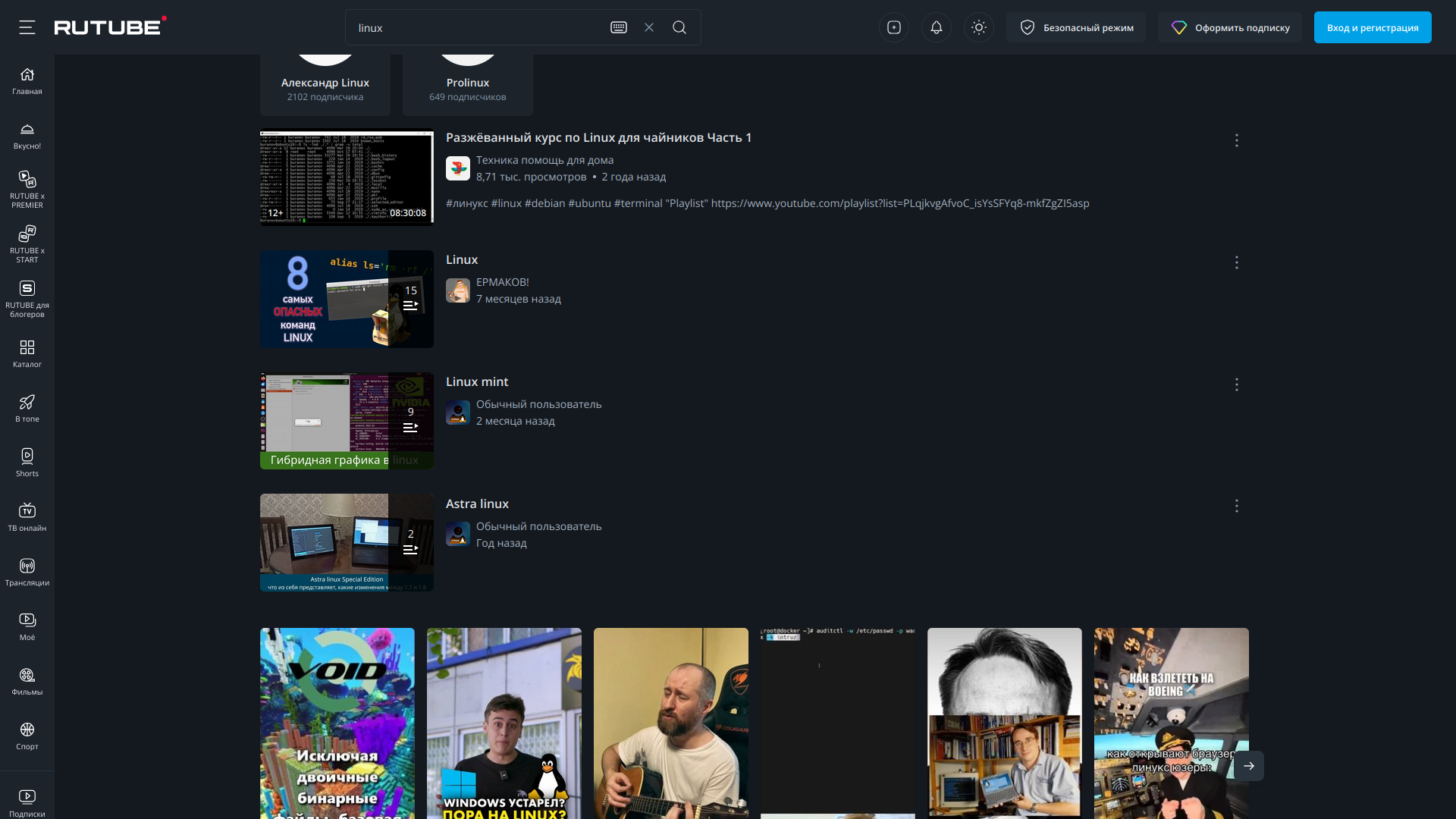Toggle light/dark theme sun icon
The image size is (1456, 819).
(x=979, y=27)
